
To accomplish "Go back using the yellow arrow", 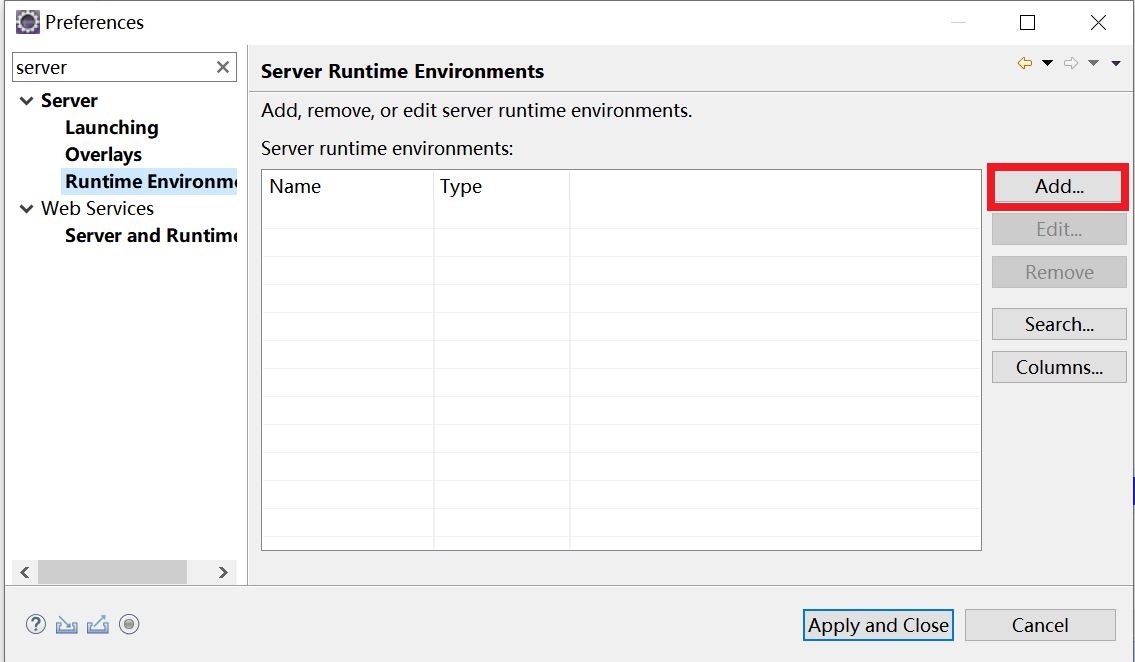I will tap(1024, 63).
